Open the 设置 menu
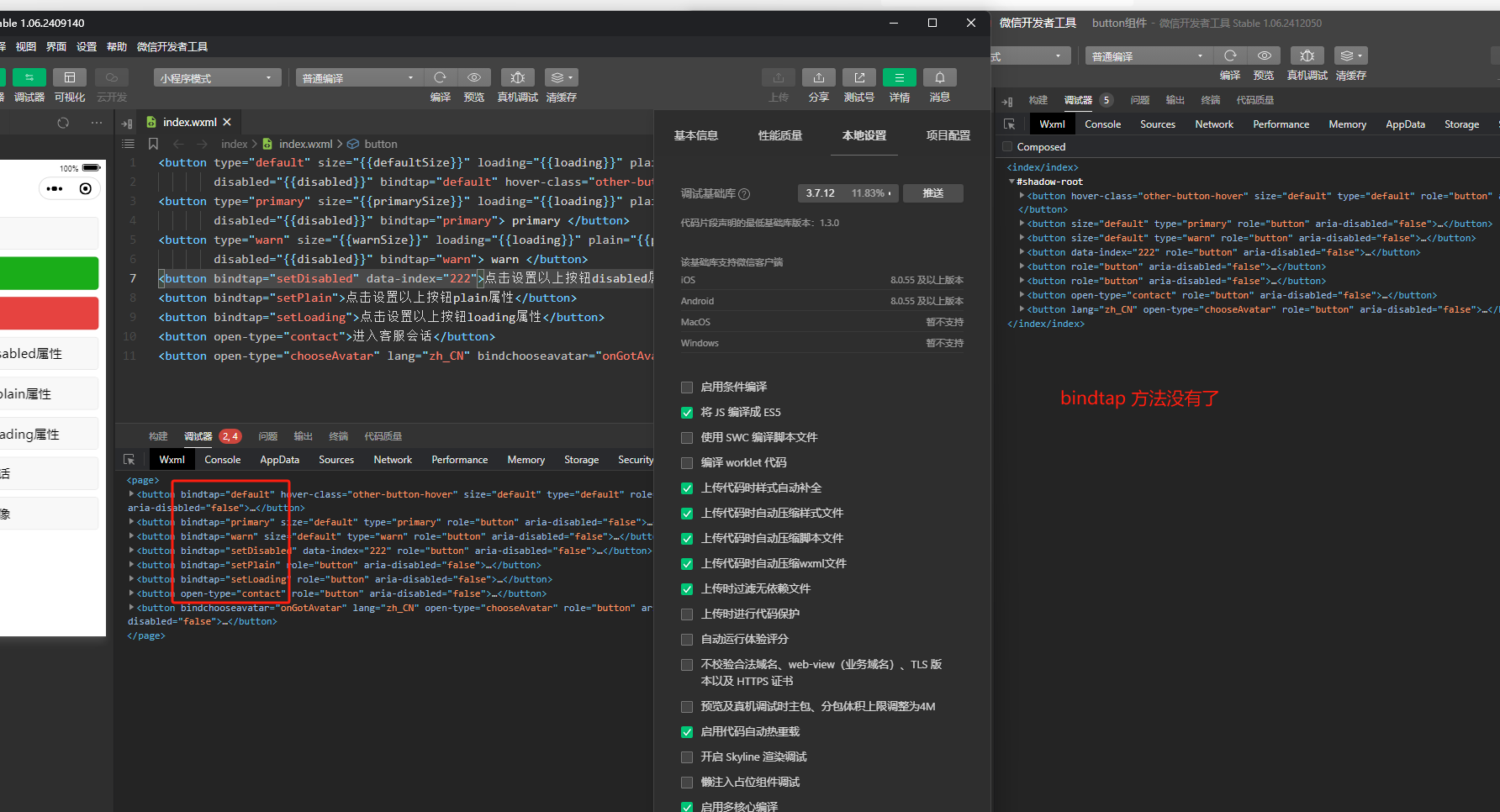Viewport: 1500px width, 812px height. (x=87, y=47)
